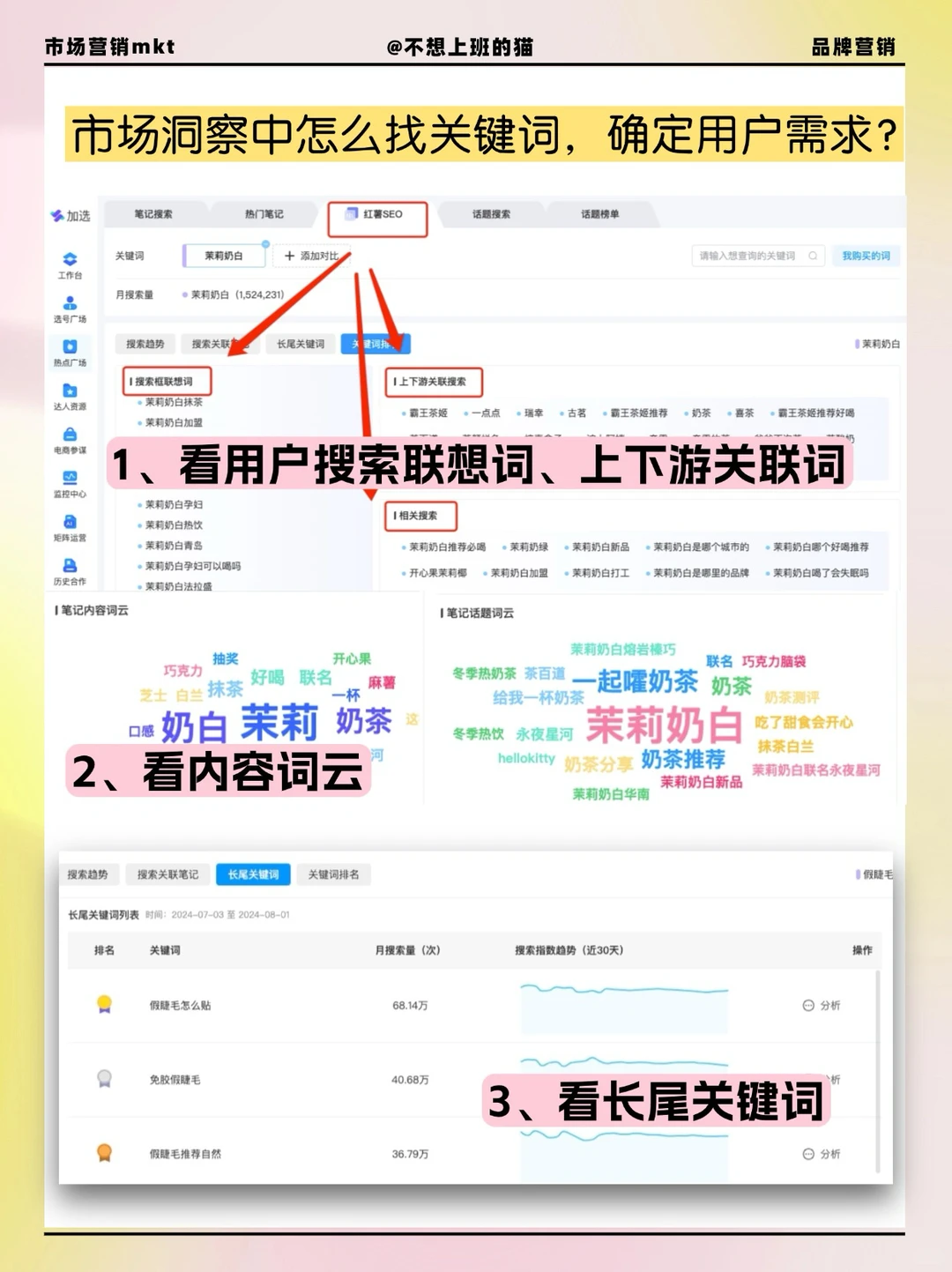952x1272 pixels.
Task: Click 古茗 keyword
Action: click(x=576, y=413)
